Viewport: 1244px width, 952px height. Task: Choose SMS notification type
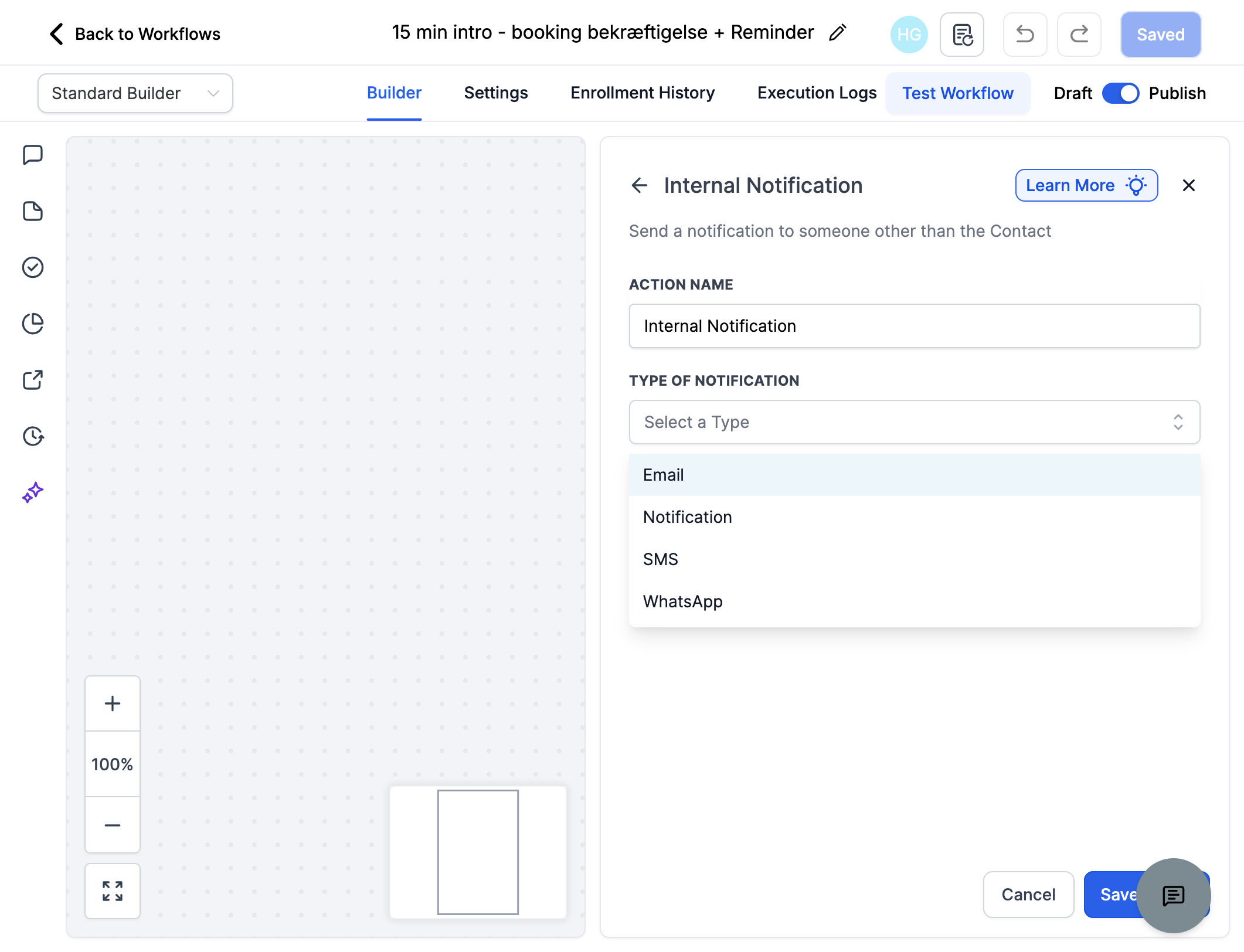click(915, 559)
